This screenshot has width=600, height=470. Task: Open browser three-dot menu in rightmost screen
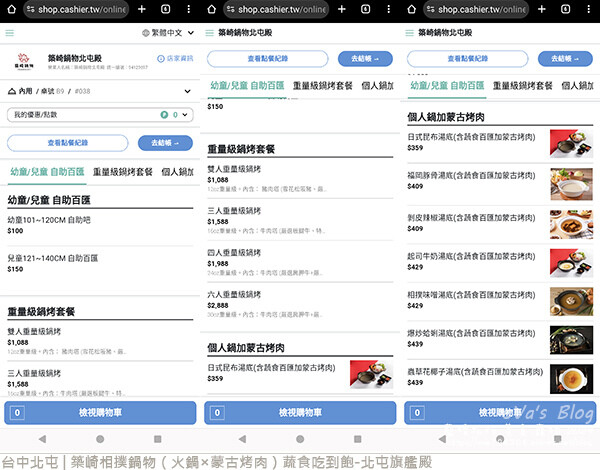pyautogui.click(x=587, y=9)
